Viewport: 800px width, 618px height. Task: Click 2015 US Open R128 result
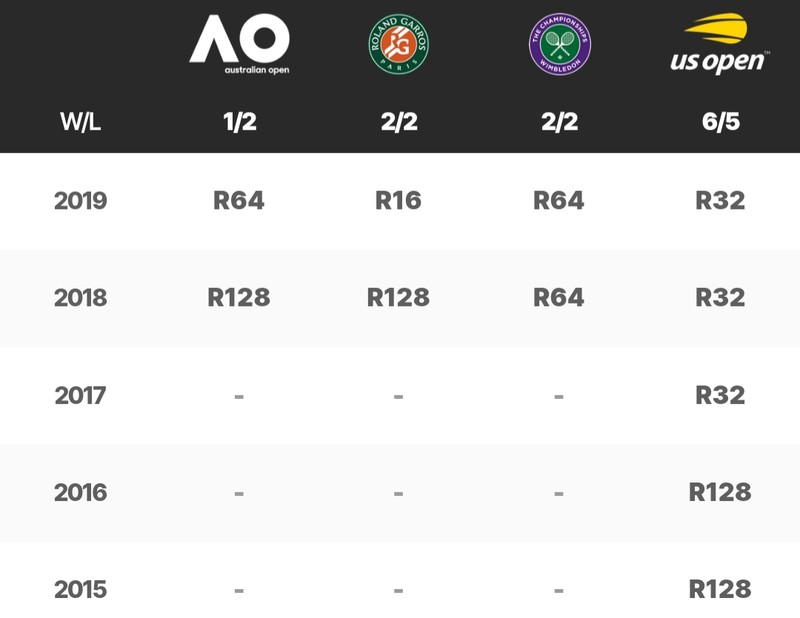720,589
